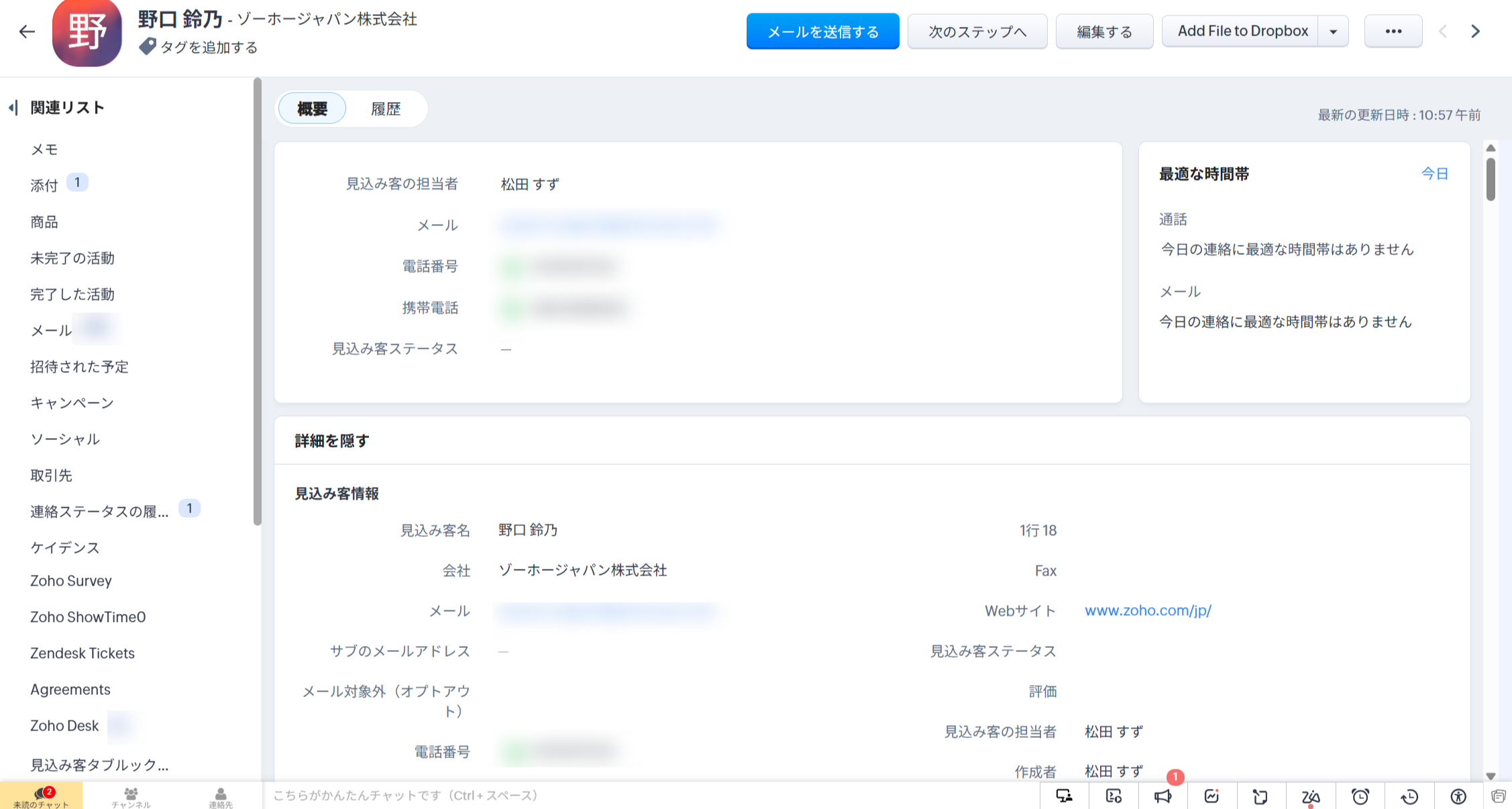Open the reminders alarm clock icon

tap(1360, 796)
